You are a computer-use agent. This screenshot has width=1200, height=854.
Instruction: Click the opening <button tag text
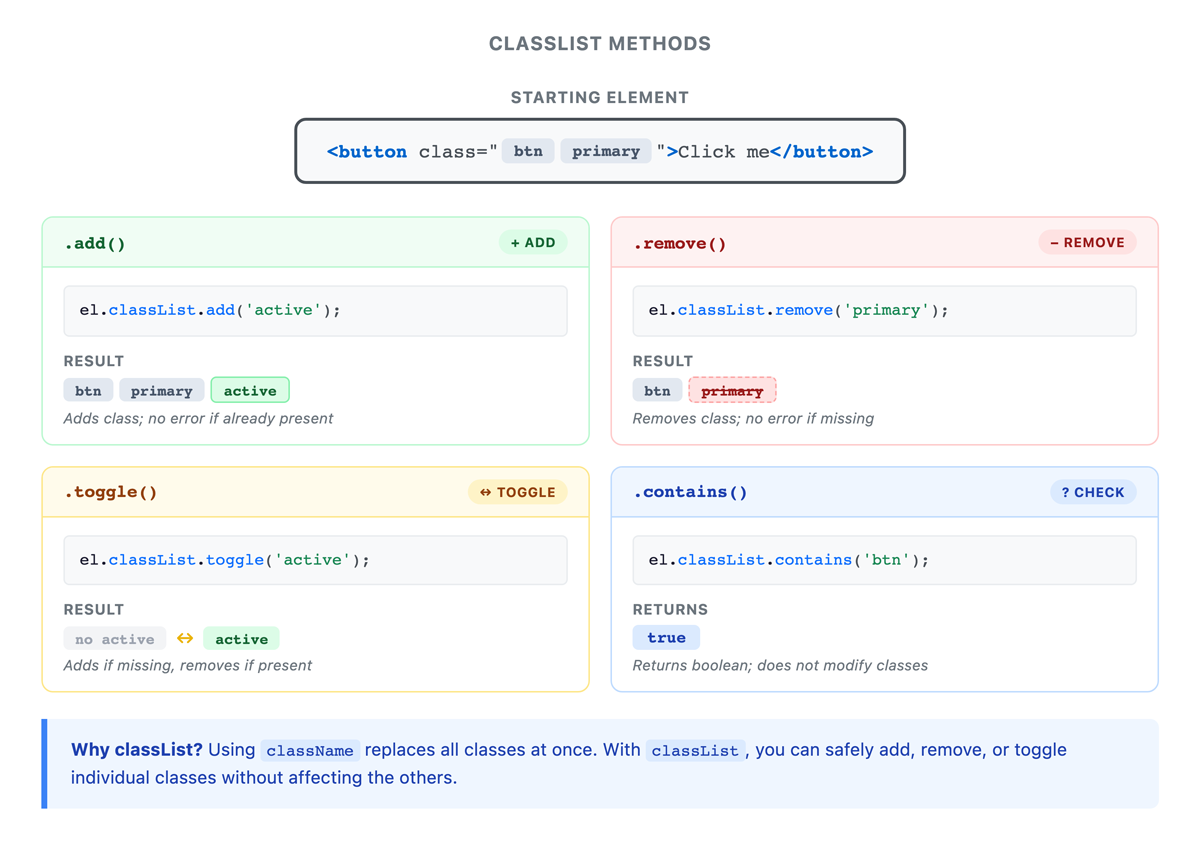click(x=367, y=152)
